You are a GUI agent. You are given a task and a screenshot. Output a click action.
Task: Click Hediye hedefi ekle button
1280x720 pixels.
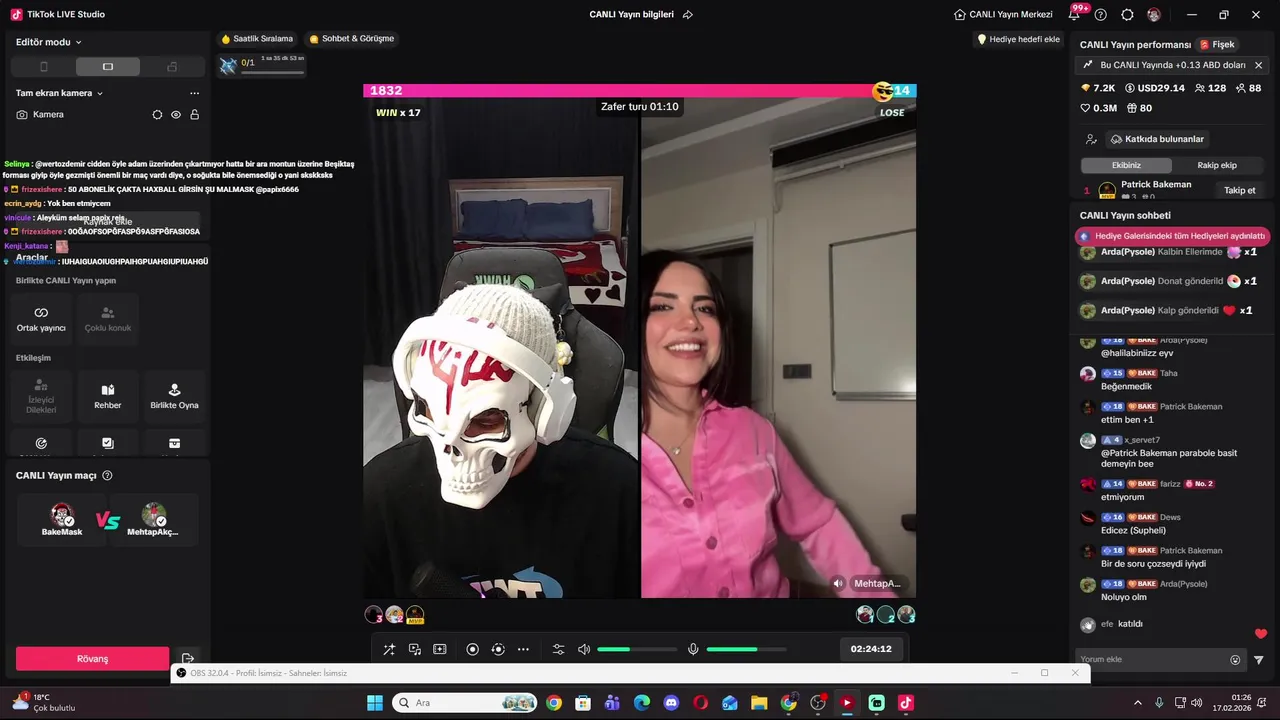click(x=1018, y=39)
